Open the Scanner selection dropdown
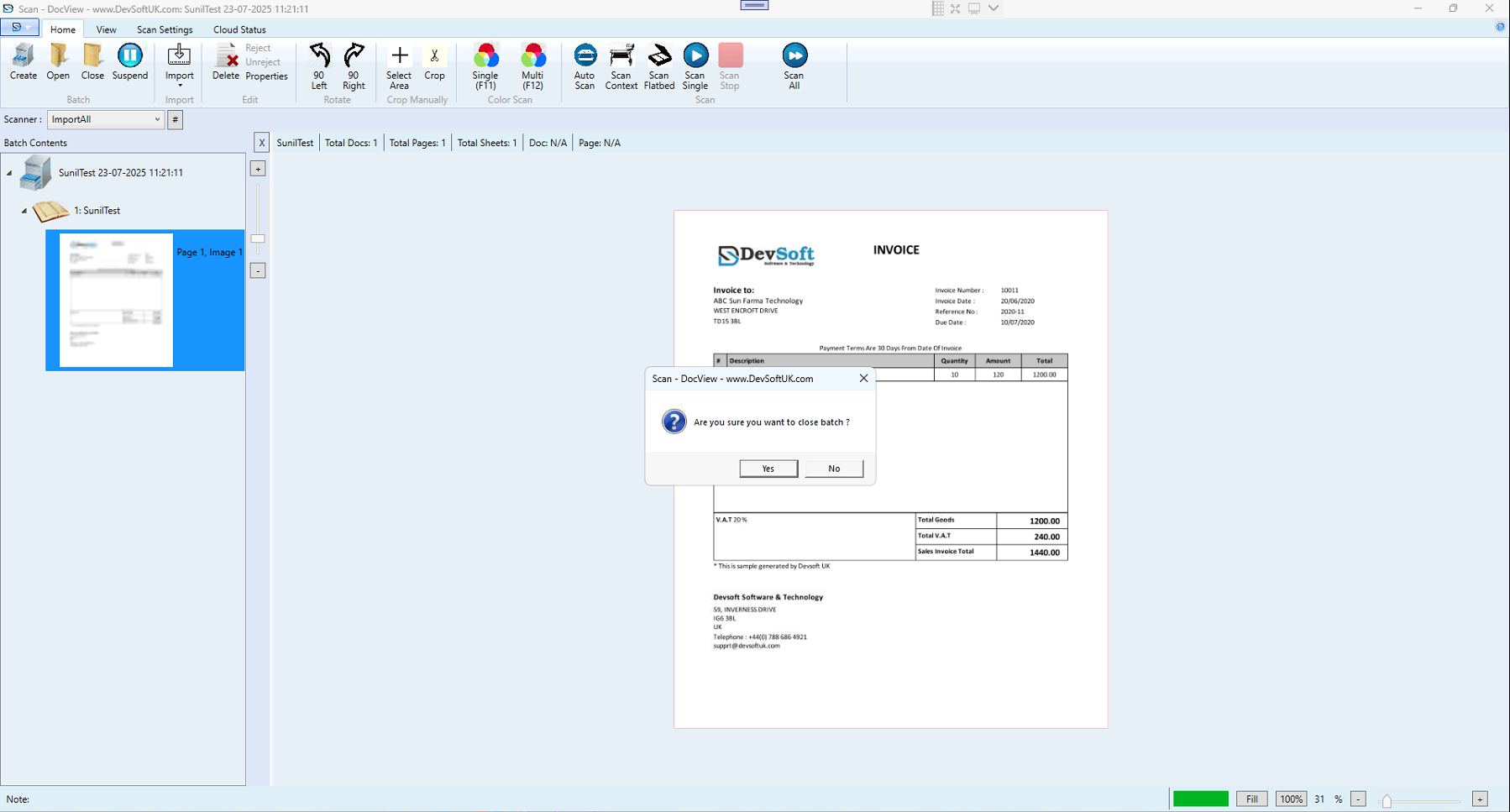 (158, 119)
